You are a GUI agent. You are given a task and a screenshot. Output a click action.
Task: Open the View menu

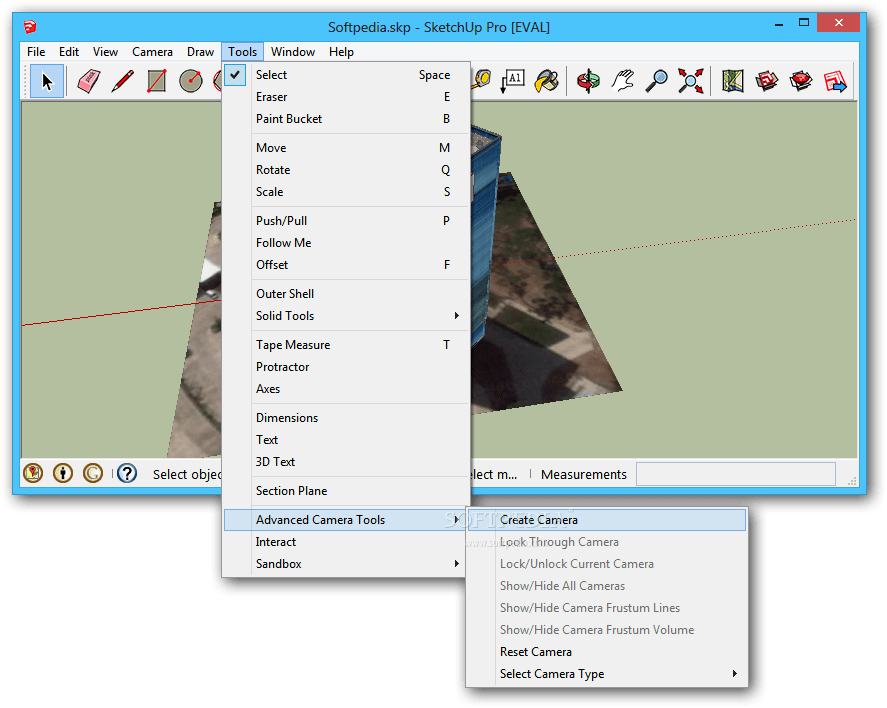tap(105, 51)
